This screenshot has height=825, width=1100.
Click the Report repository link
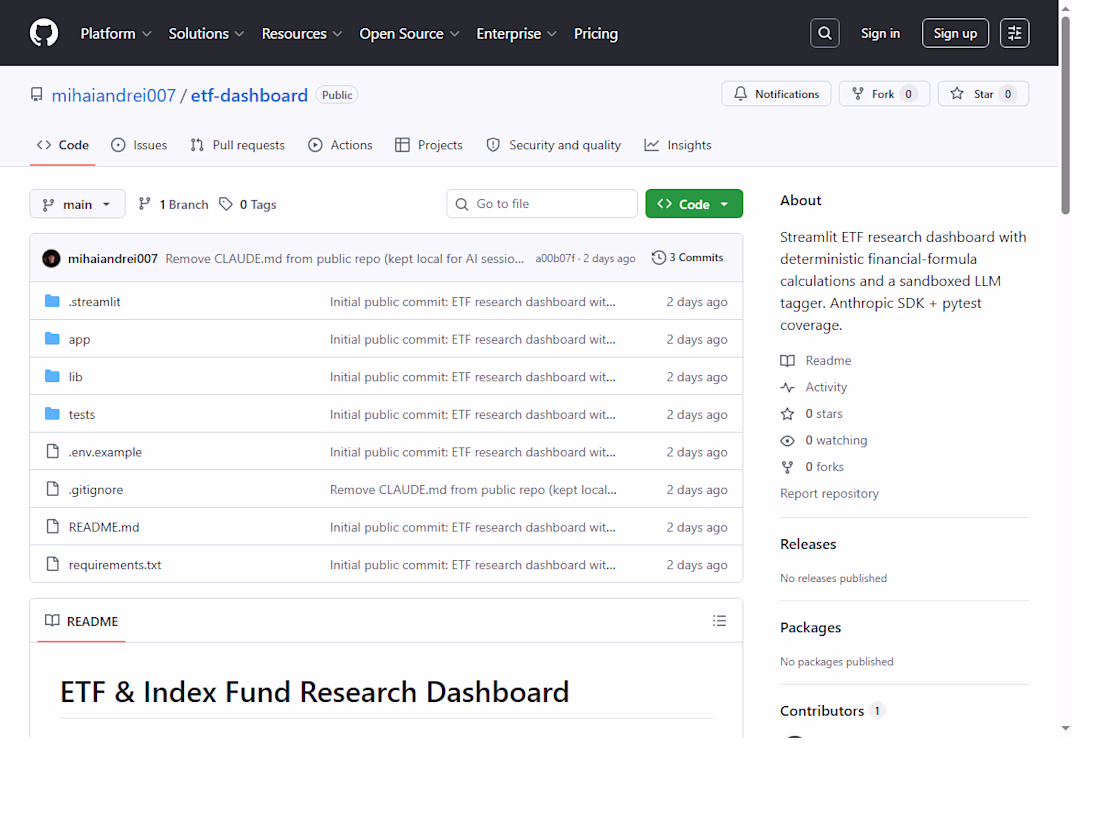click(829, 493)
